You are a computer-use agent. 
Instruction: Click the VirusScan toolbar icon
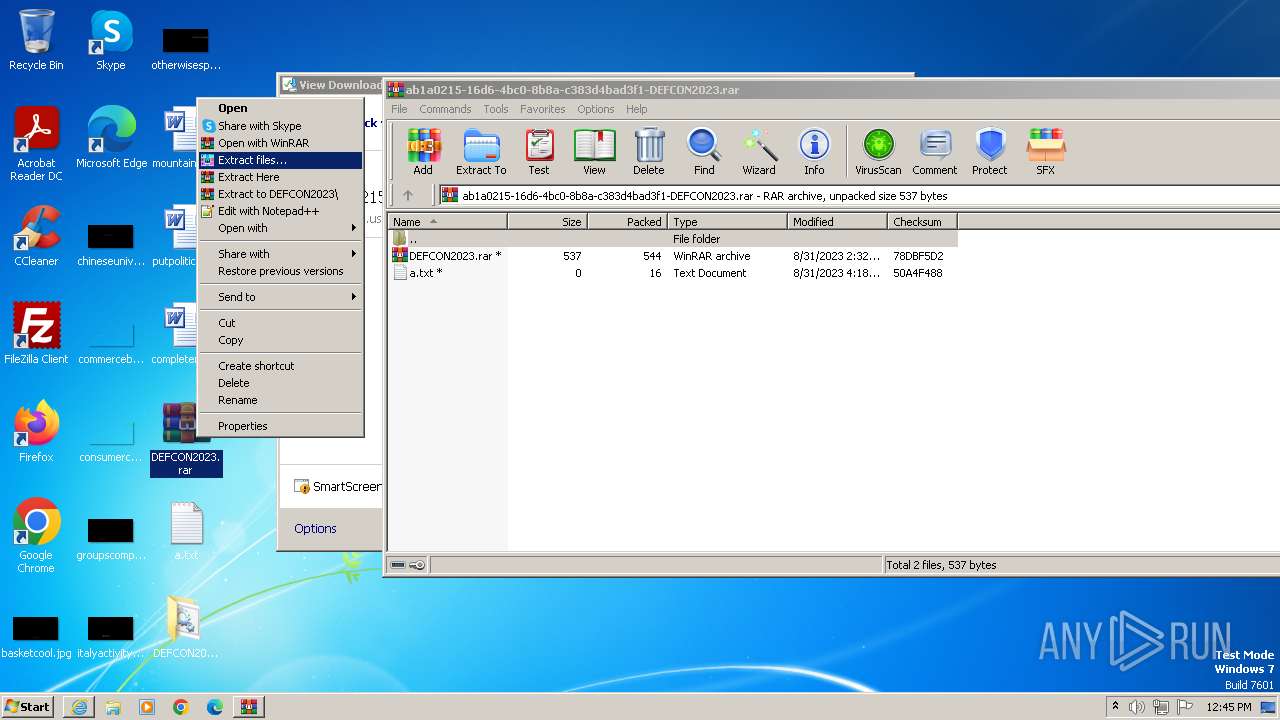click(878, 152)
